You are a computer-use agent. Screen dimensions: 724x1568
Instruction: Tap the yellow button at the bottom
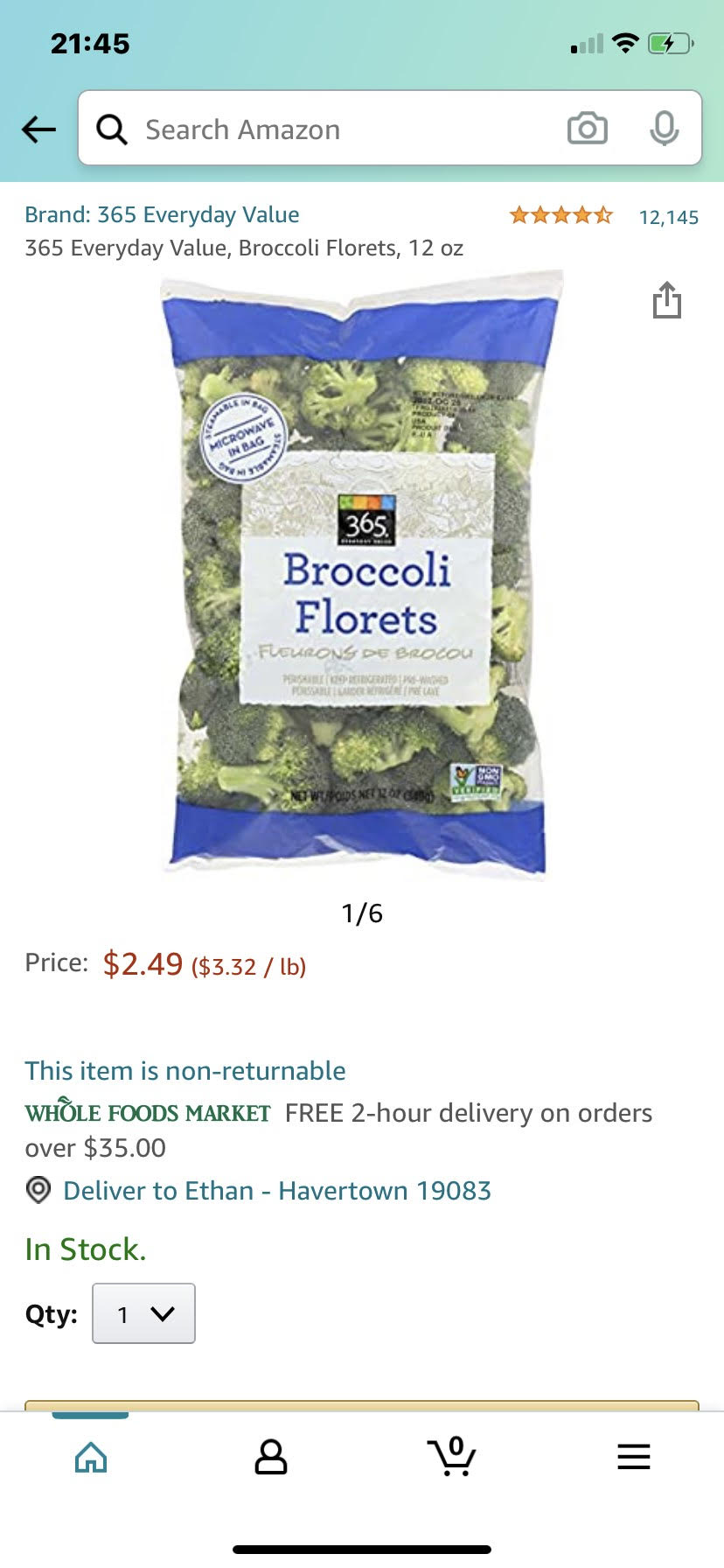coord(362,1405)
